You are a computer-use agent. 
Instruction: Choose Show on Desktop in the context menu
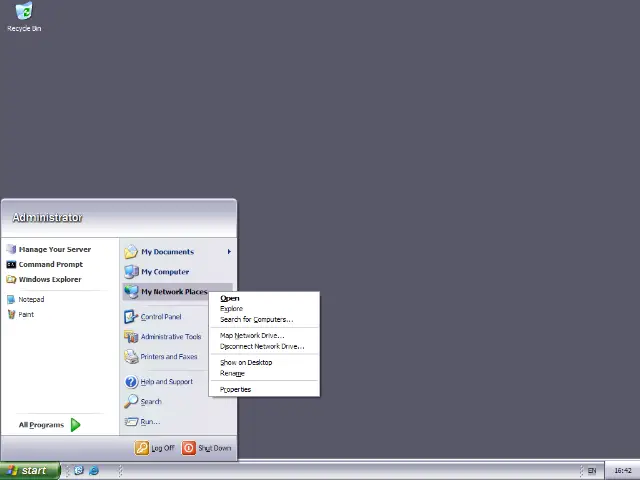(x=264, y=362)
